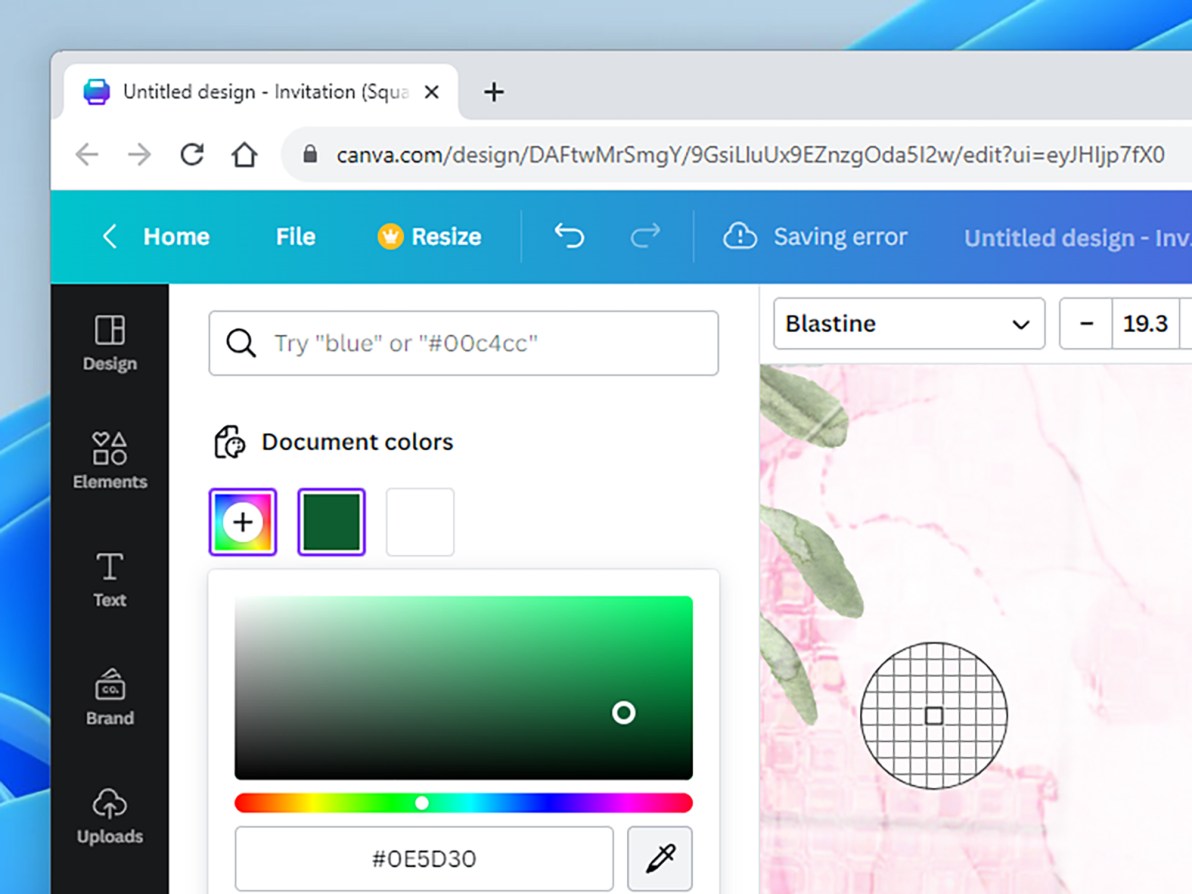
Task: Open the Brand panel
Action: 108,697
